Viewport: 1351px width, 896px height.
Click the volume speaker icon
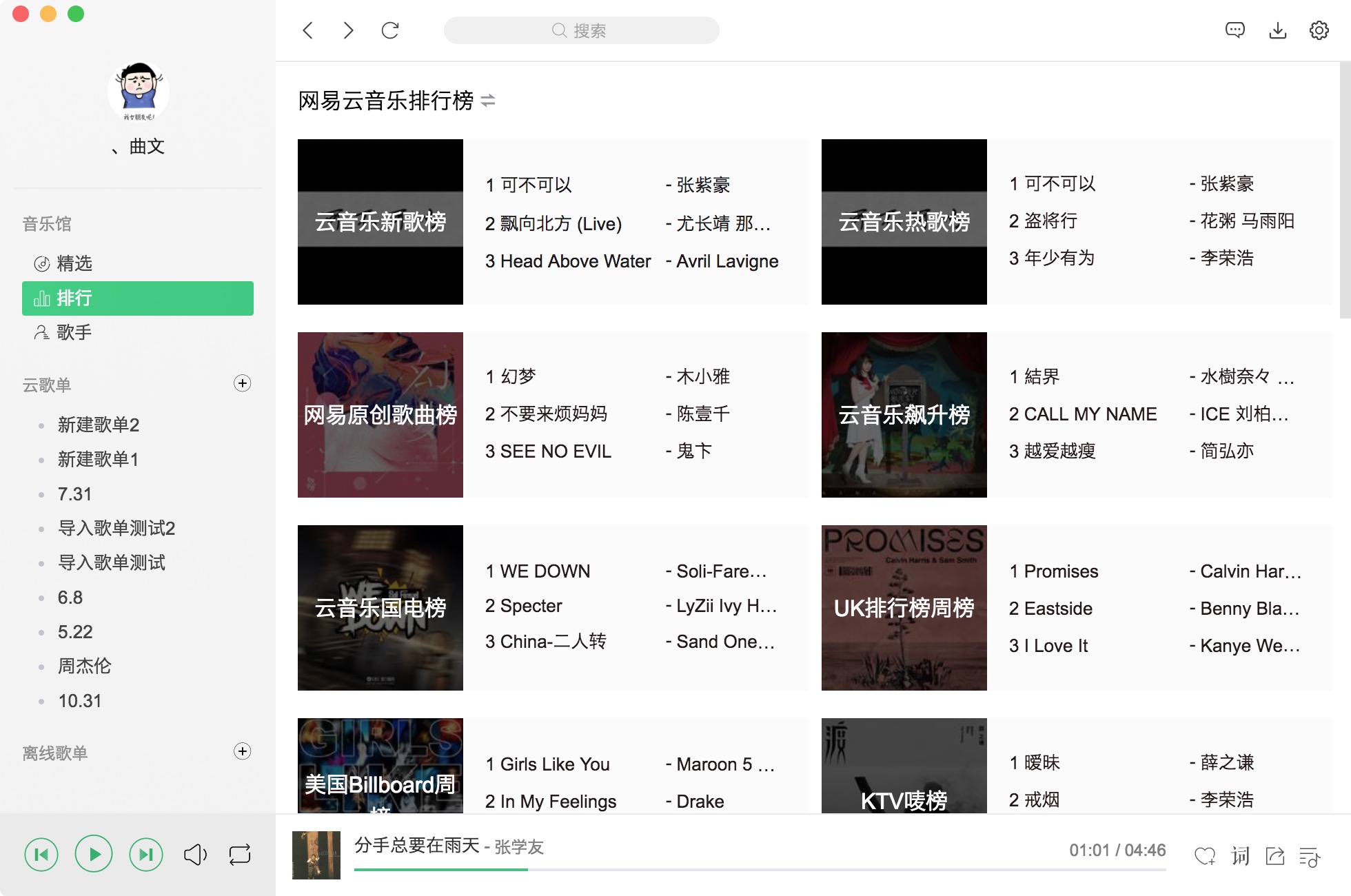195,855
